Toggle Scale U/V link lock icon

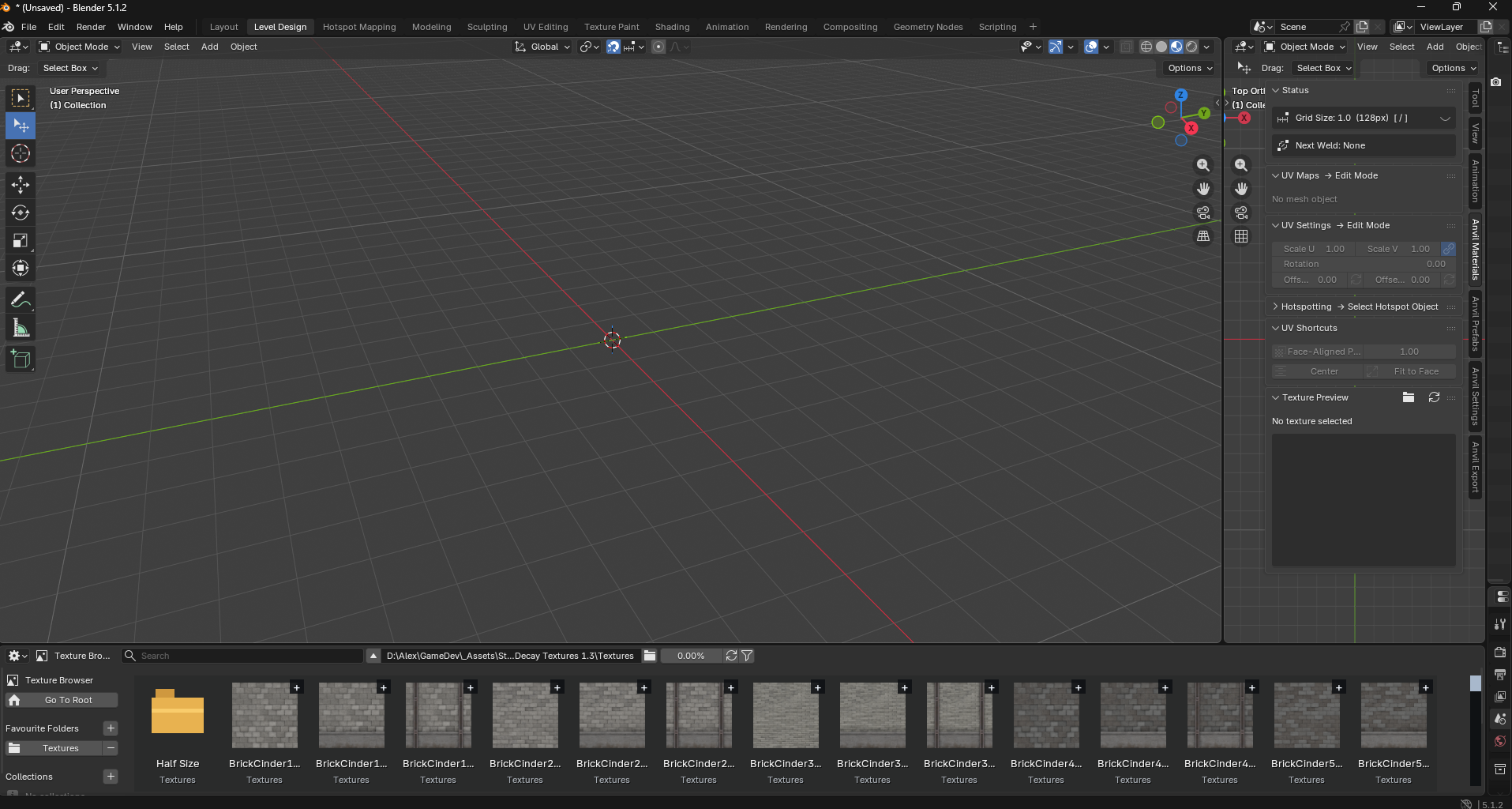1448,249
